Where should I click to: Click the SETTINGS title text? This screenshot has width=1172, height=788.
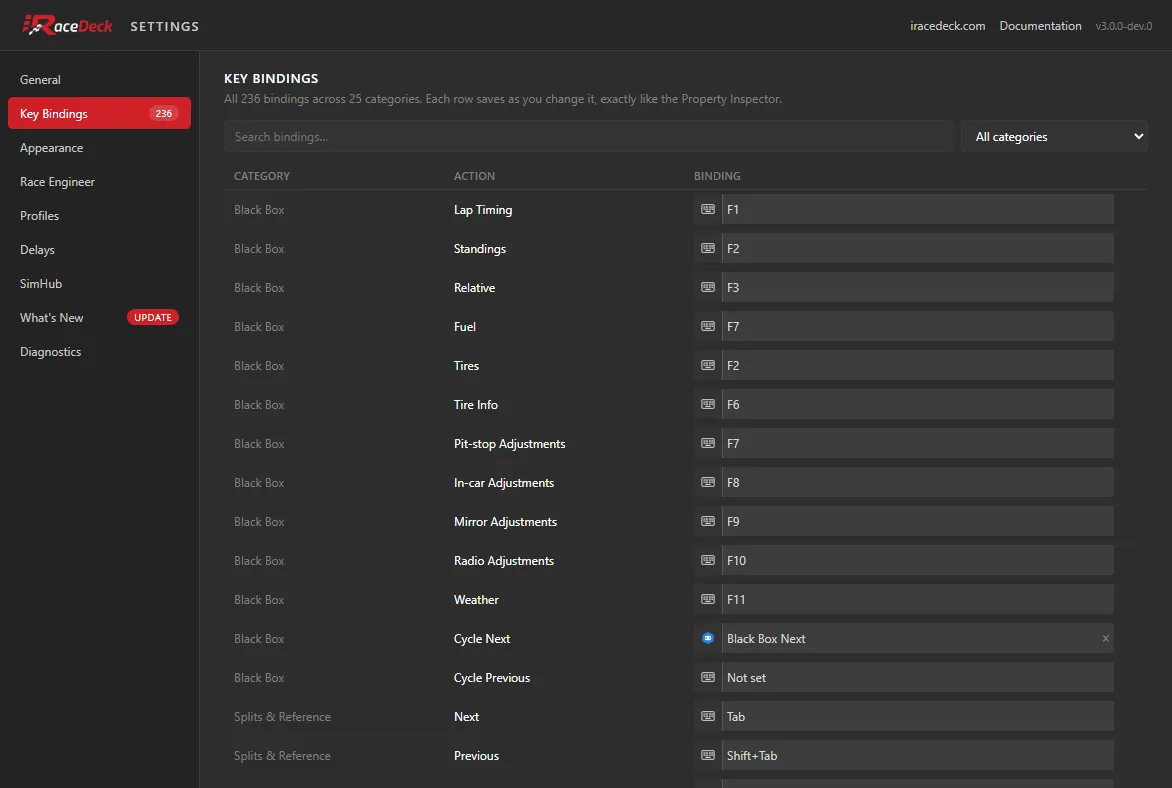(x=164, y=26)
